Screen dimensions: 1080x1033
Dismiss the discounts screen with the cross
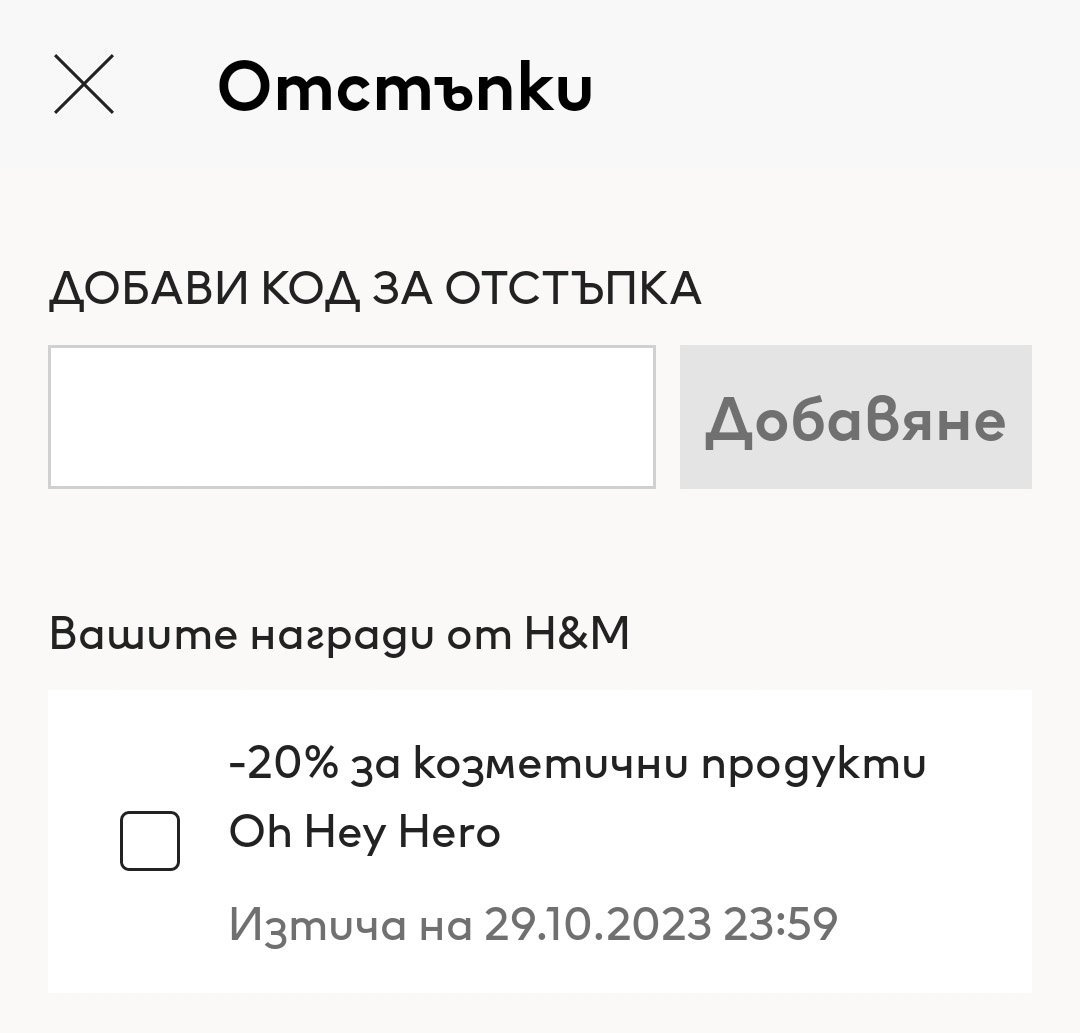tap(84, 84)
